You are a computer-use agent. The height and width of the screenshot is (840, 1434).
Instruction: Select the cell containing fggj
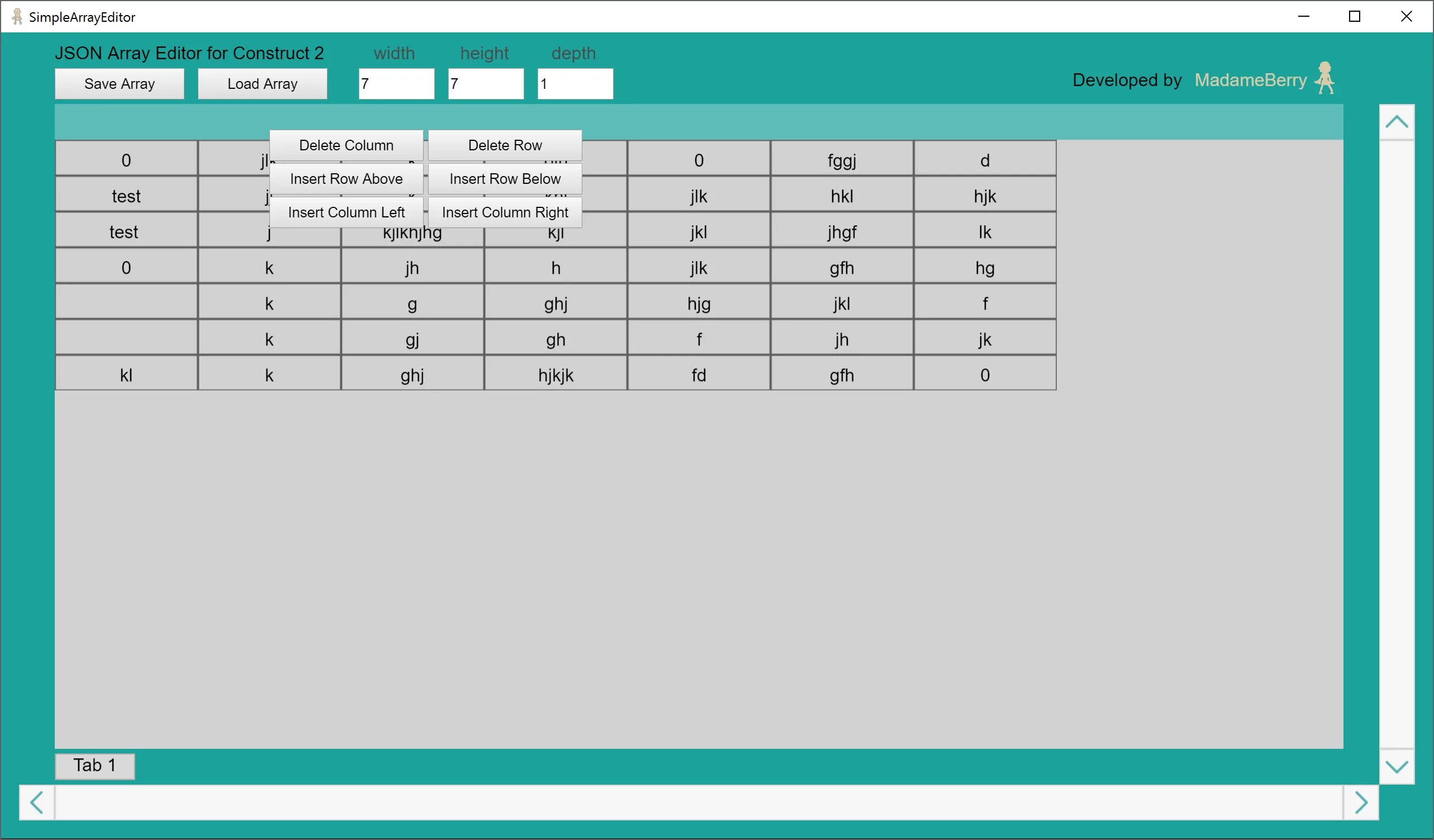click(842, 160)
